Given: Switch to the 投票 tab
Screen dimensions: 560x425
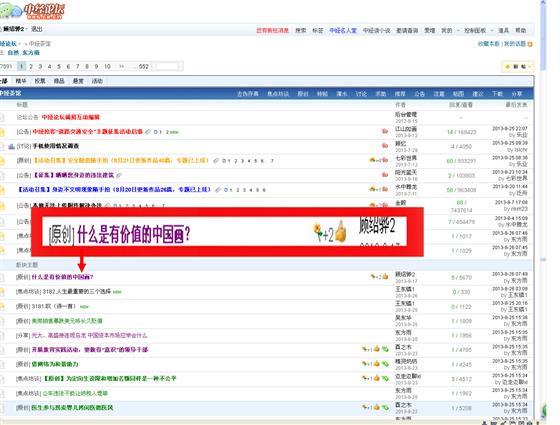Looking at the screenshot, I should click(40, 81).
